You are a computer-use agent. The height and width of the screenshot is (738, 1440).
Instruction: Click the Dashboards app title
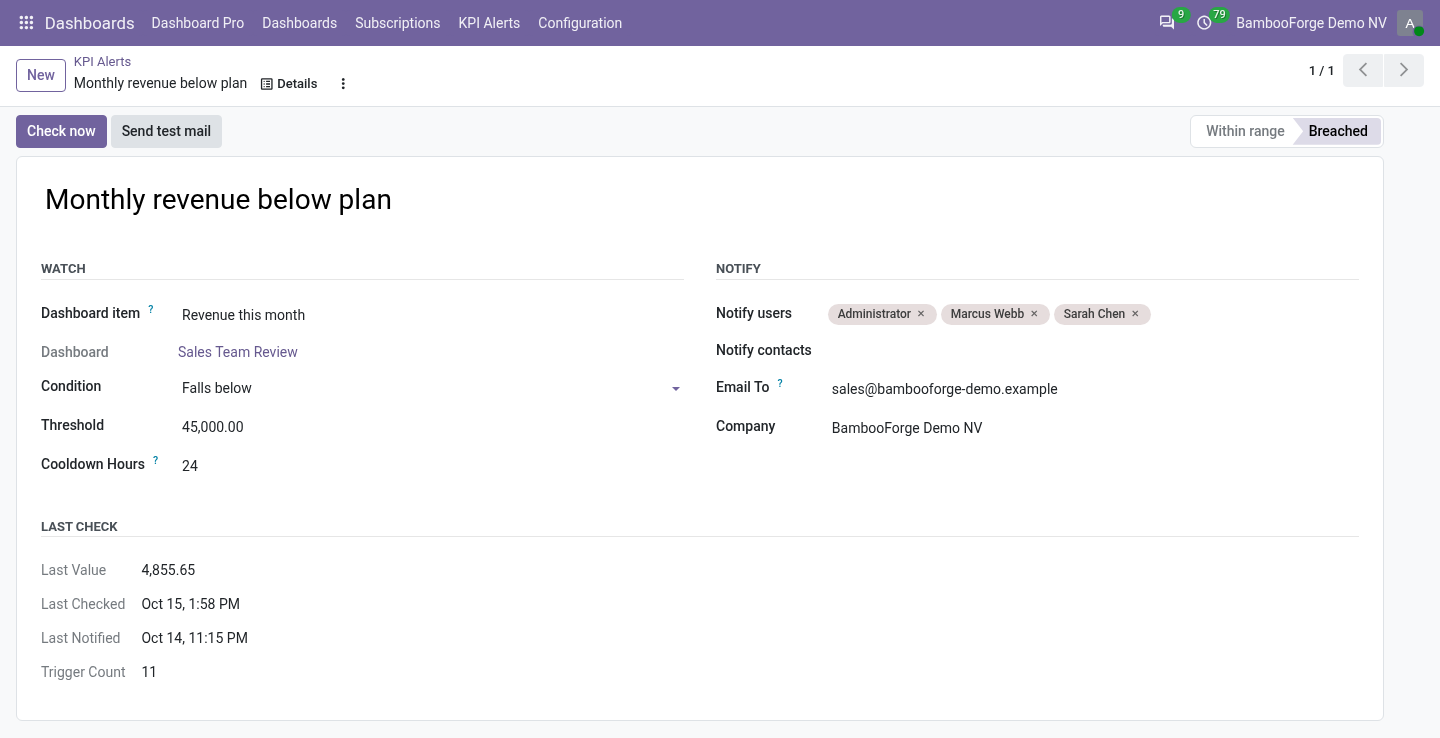pyautogui.click(x=89, y=23)
